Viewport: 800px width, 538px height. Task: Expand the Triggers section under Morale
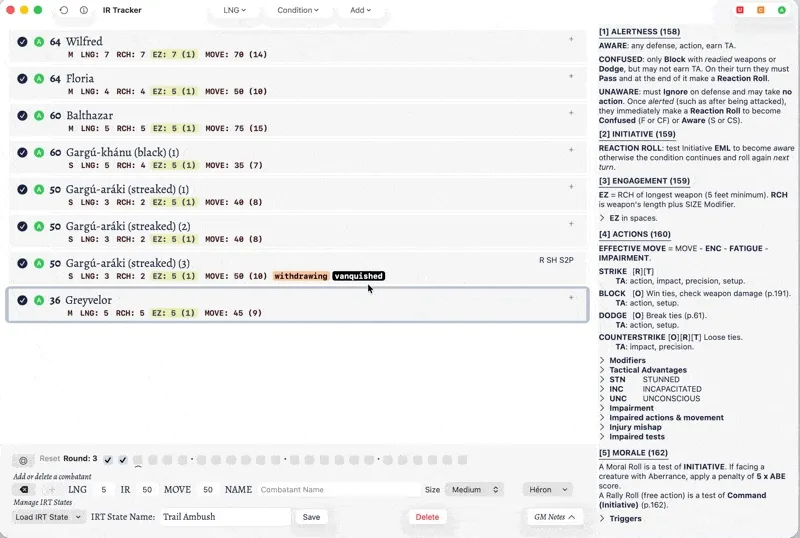(x=602, y=519)
